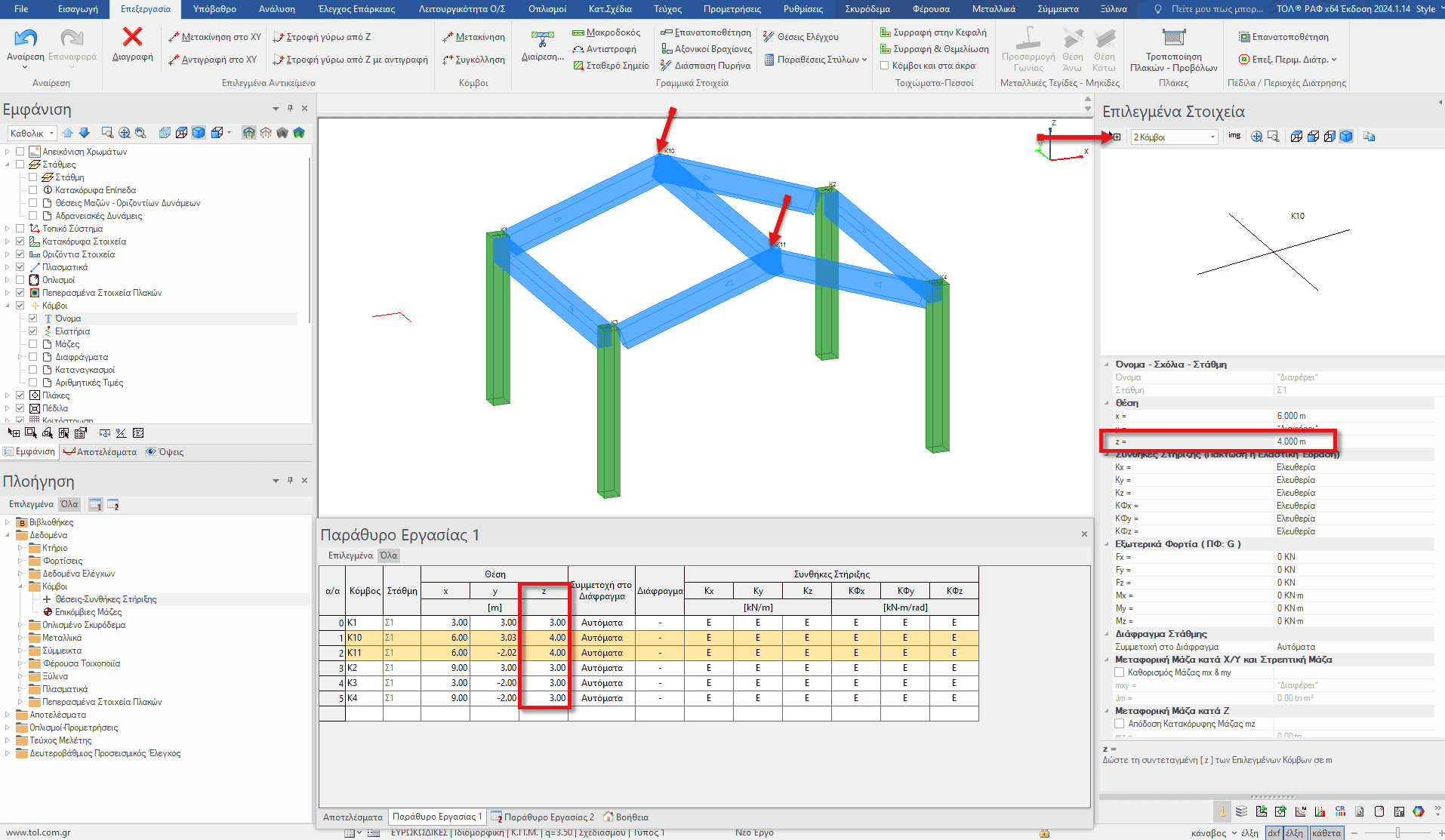
Task: Click the Όλα button in Πλοήγηση
Action: pos(69,504)
